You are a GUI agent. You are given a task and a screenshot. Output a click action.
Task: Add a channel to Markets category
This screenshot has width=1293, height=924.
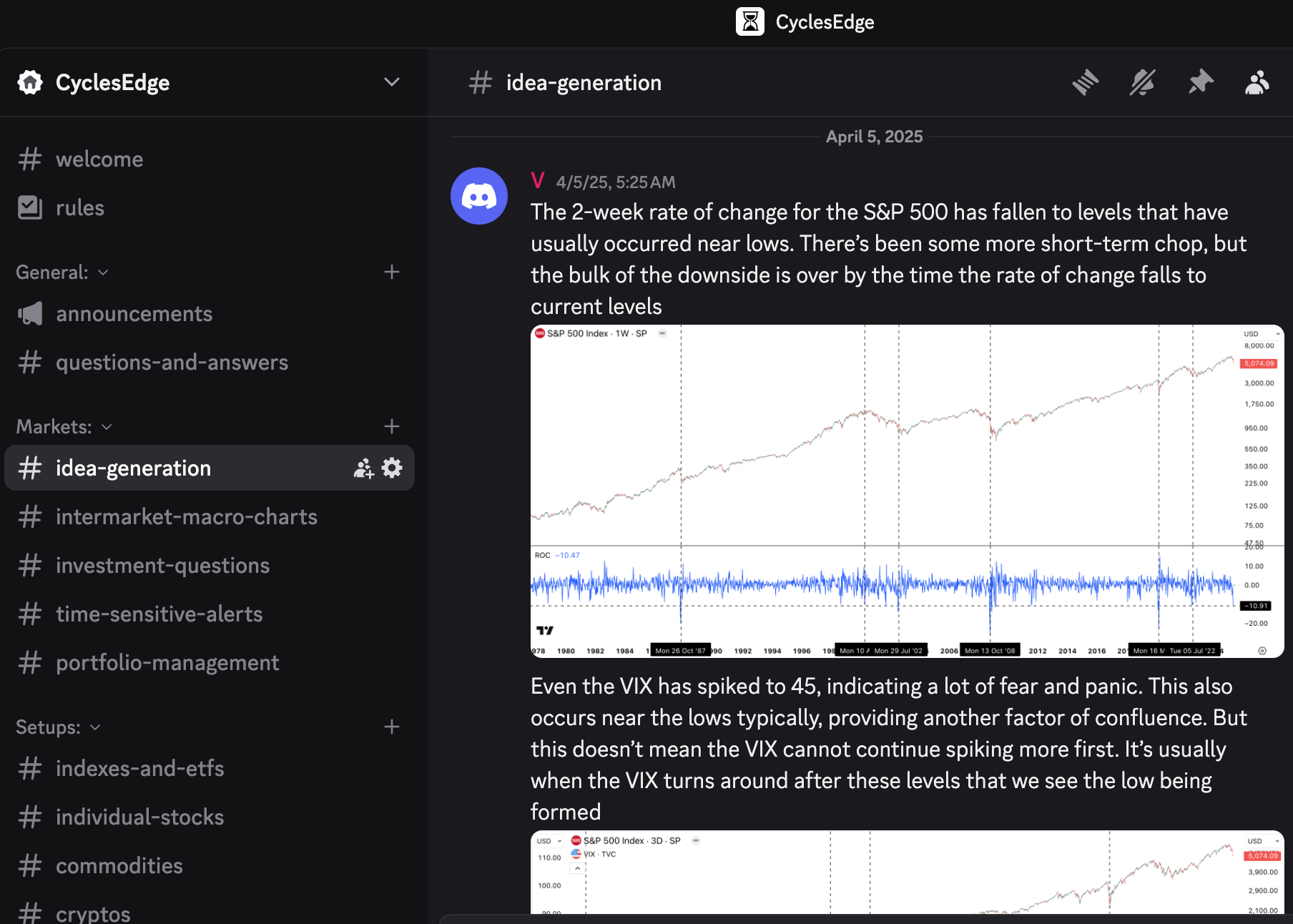point(391,426)
